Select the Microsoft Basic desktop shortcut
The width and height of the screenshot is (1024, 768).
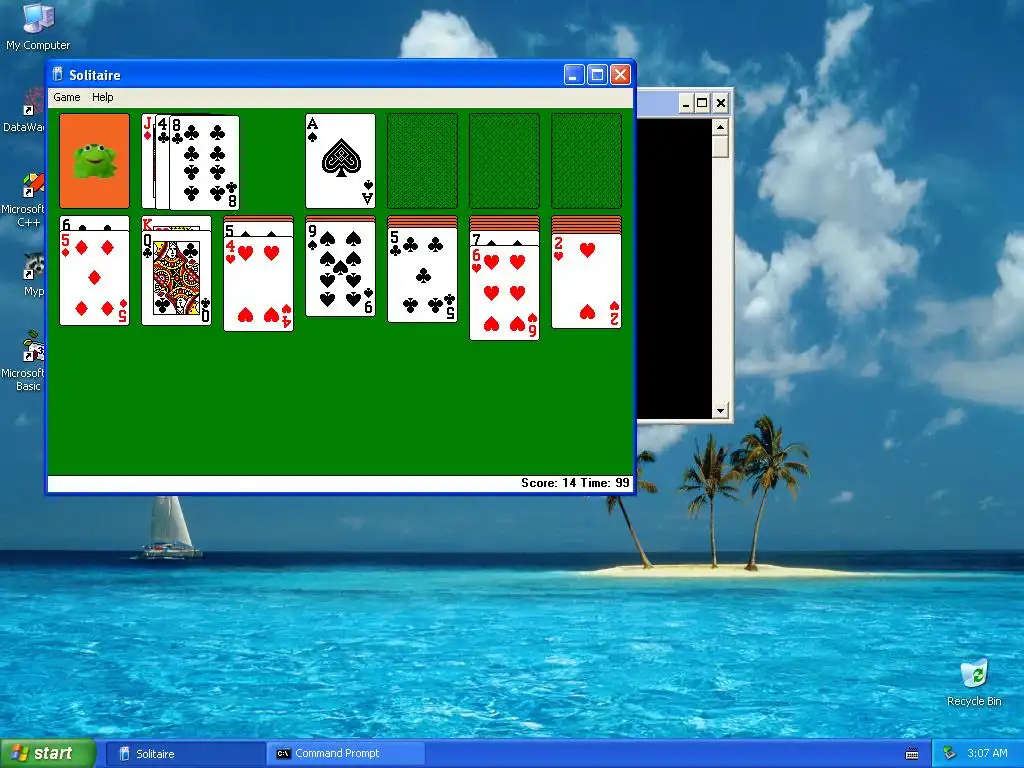point(24,361)
